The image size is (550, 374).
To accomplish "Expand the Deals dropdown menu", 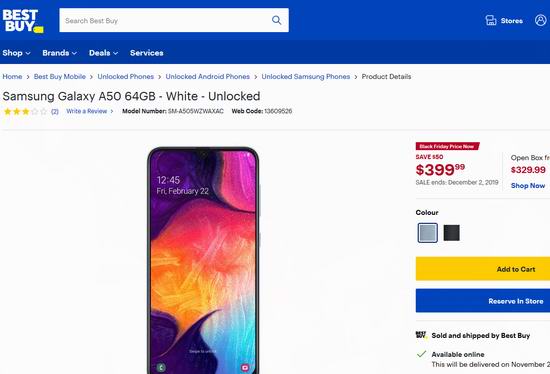I will [103, 53].
